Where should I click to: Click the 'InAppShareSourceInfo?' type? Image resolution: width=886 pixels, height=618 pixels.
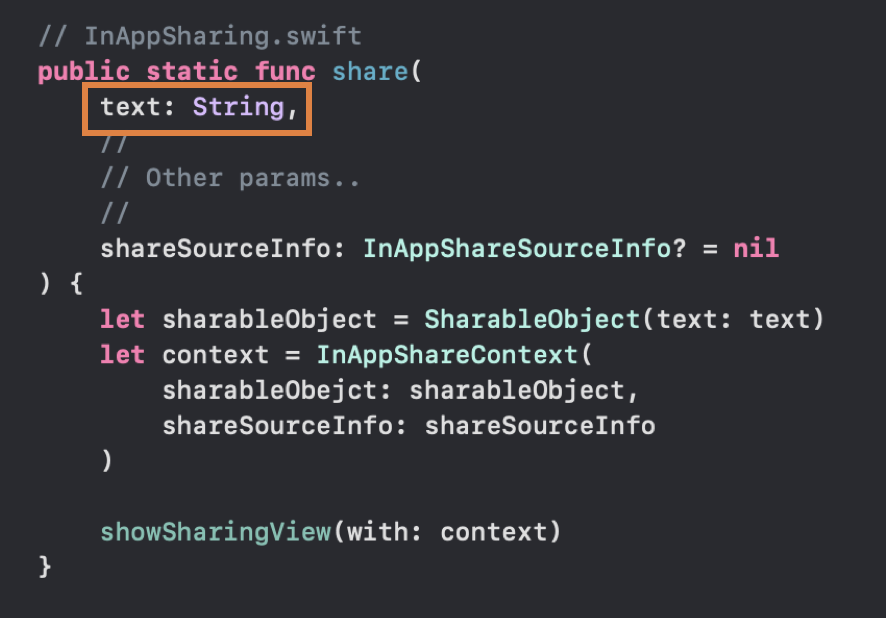524,249
